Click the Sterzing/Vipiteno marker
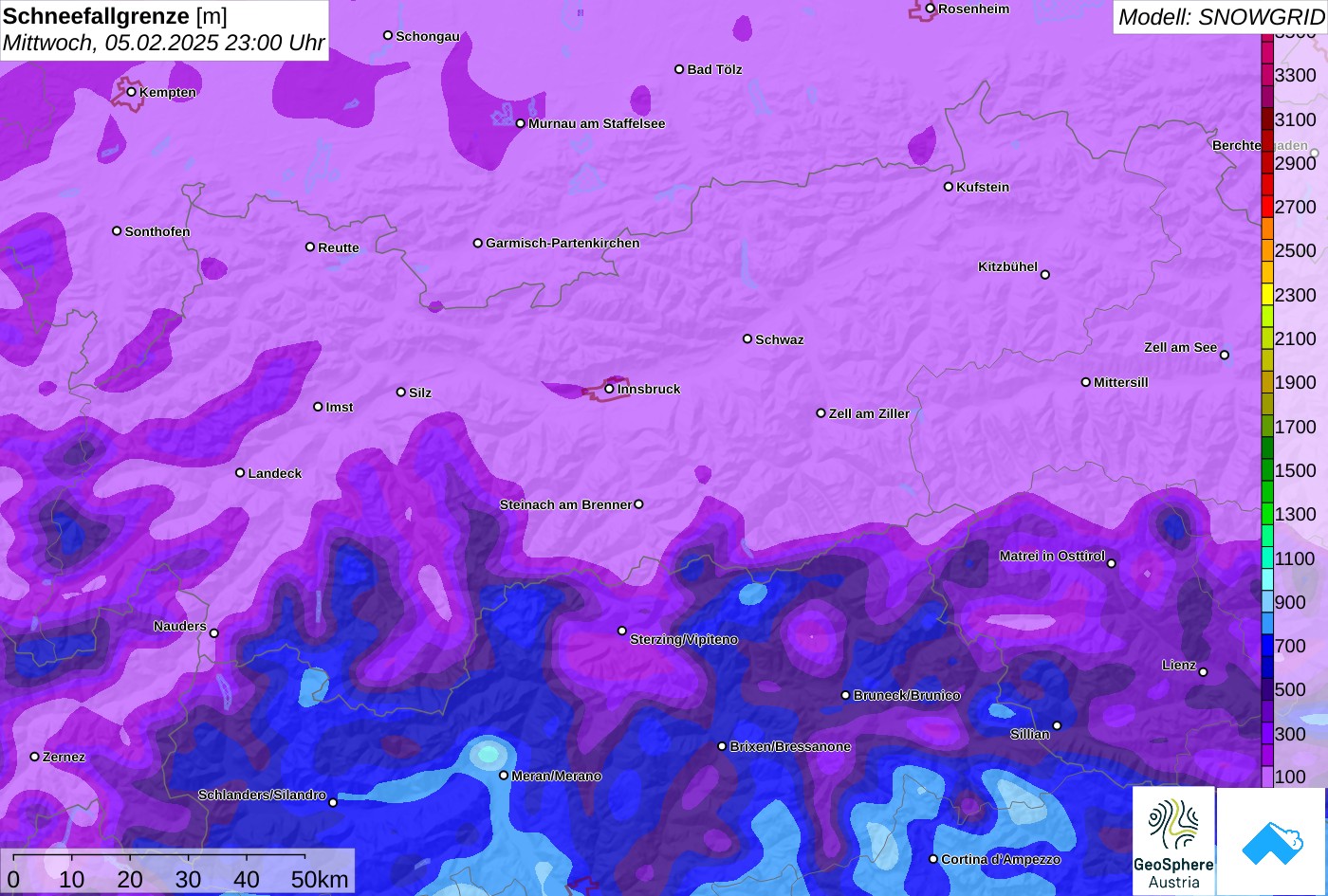Image resolution: width=1328 pixels, height=896 pixels. click(x=622, y=631)
